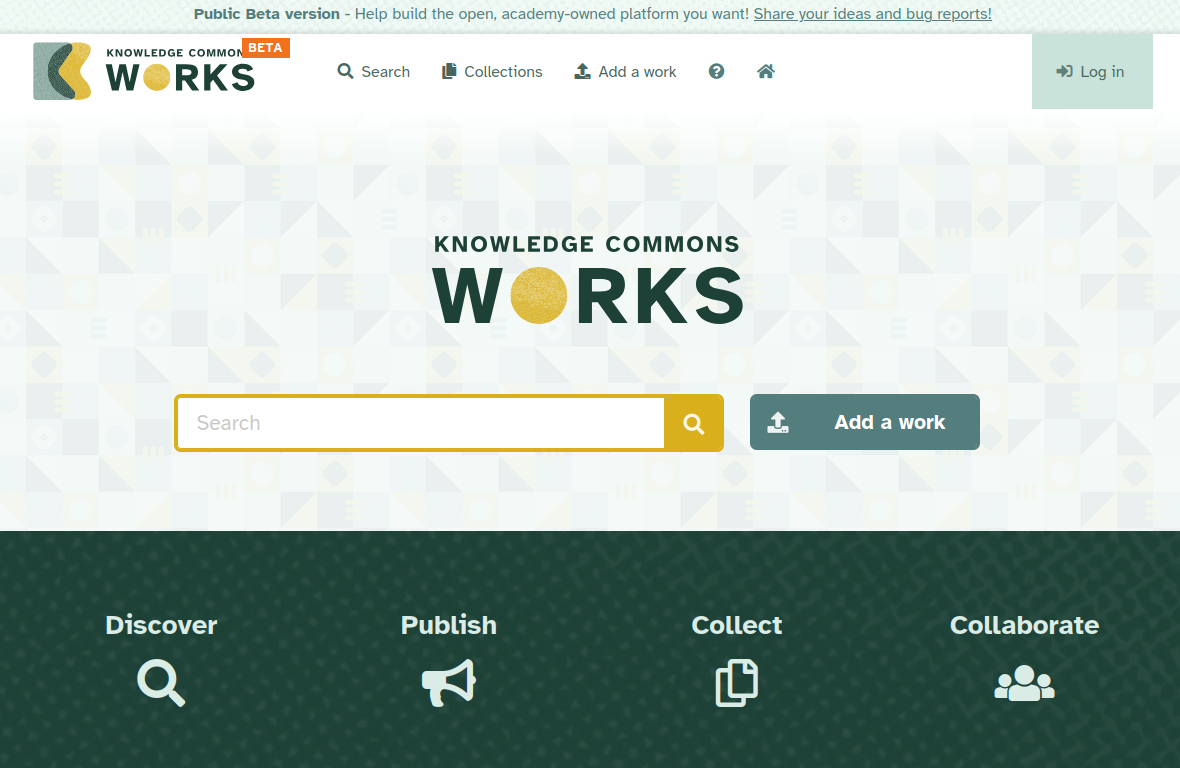Click the orange BETA badge
The width and height of the screenshot is (1180, 768).
[265, 47]
